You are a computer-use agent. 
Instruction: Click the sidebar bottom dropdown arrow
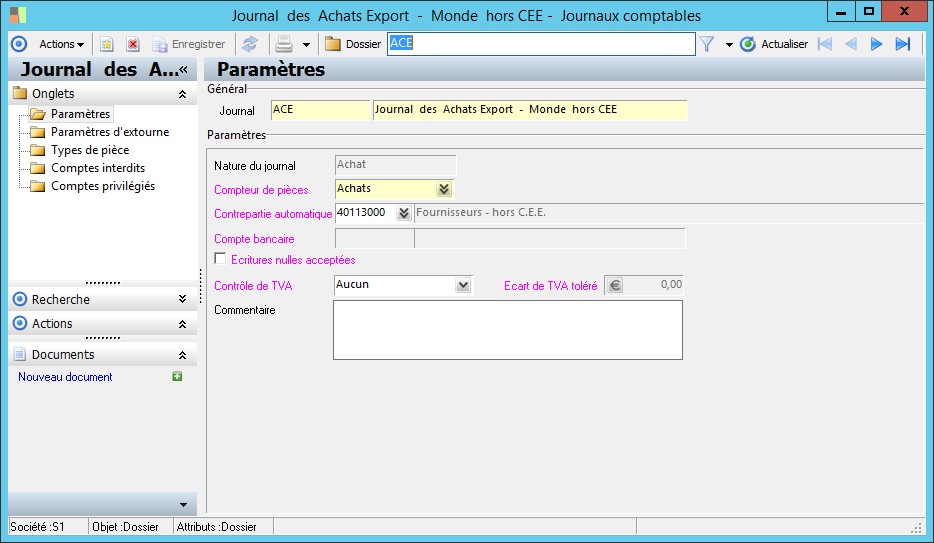(183, 505)
